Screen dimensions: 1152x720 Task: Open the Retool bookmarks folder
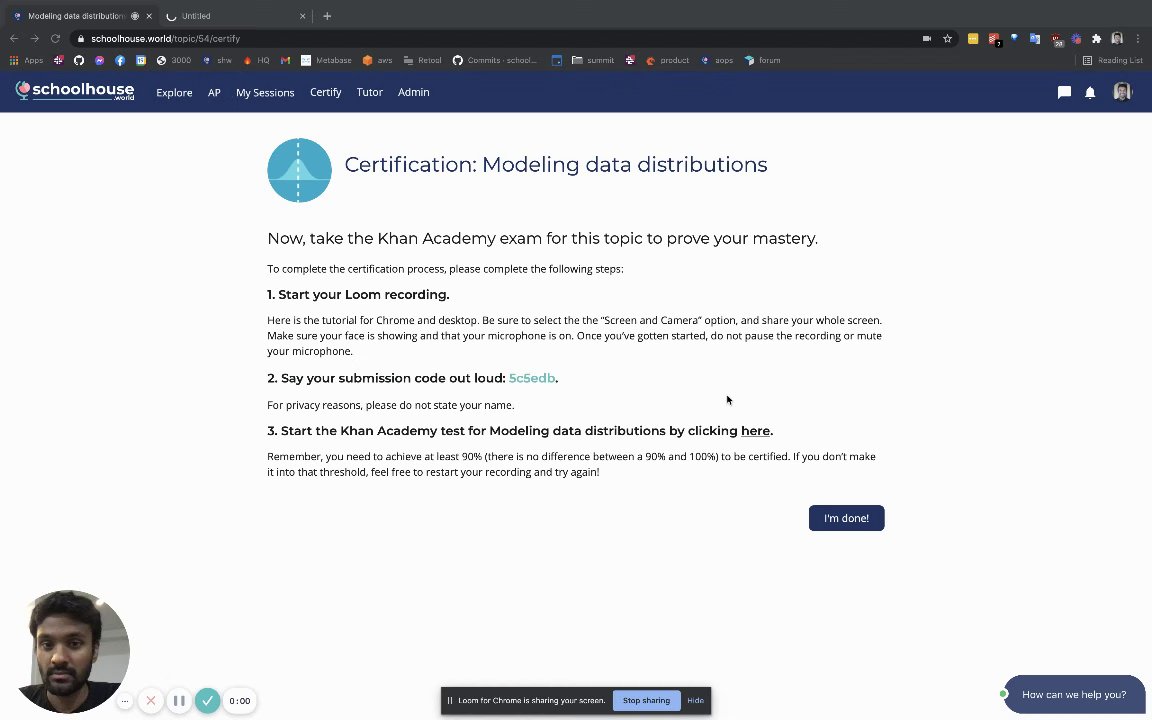click(x=422, y=60)
